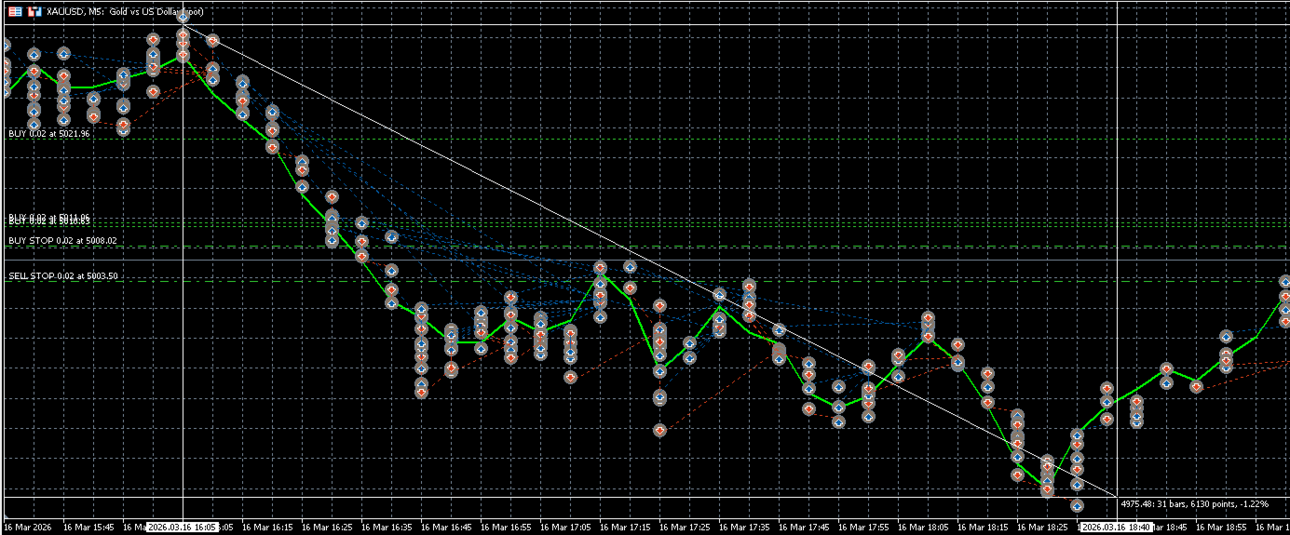This screenshot has height=535, width=1290.
Task: Click the 16 Mar 17:45 time label
Action: (804, 527)
